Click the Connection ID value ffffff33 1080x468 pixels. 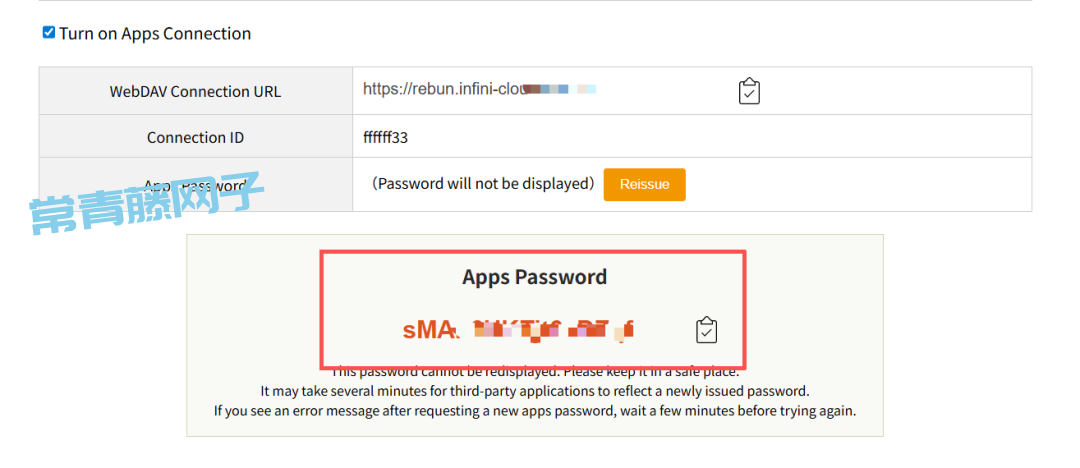pyautogui.click(x=386, y=137)
